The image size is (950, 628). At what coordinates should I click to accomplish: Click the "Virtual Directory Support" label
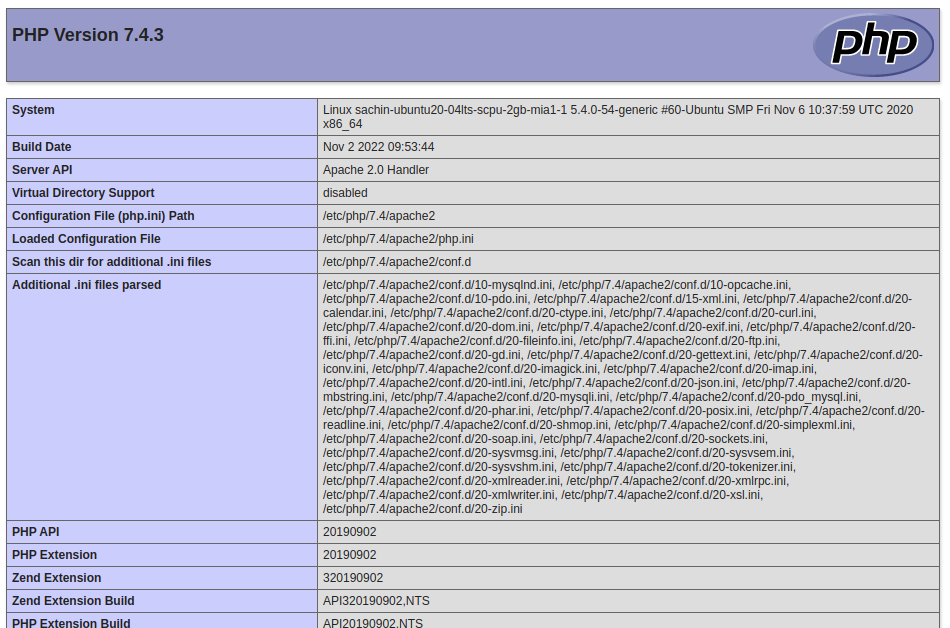tap(83, 193)
